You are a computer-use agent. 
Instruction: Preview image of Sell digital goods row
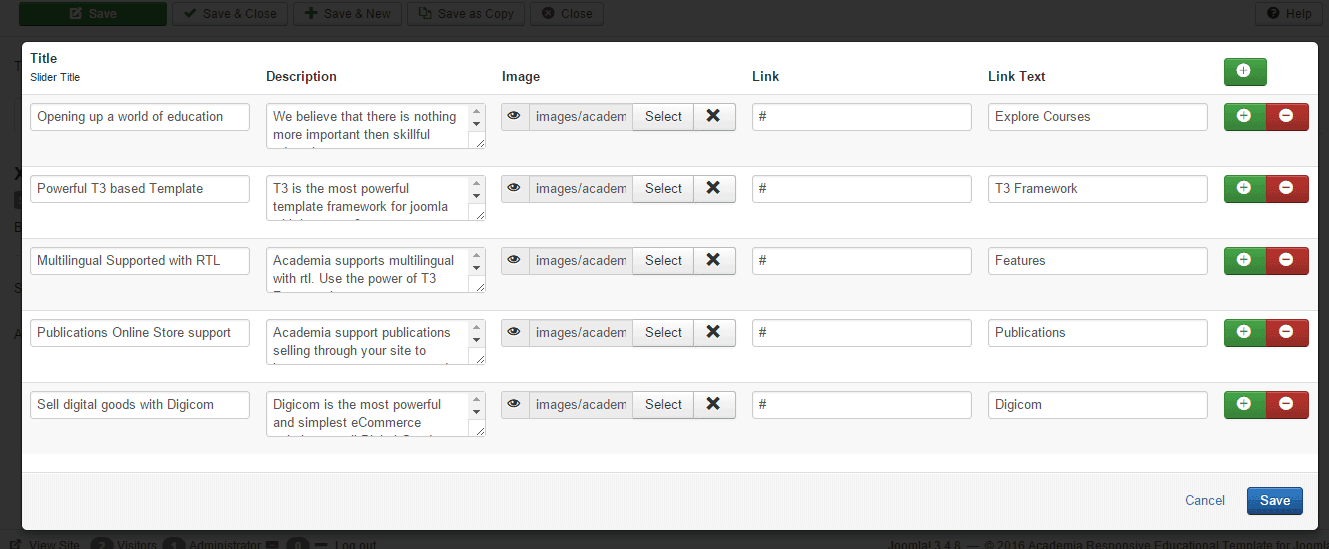pyautogui.click(x=514, y=404)
